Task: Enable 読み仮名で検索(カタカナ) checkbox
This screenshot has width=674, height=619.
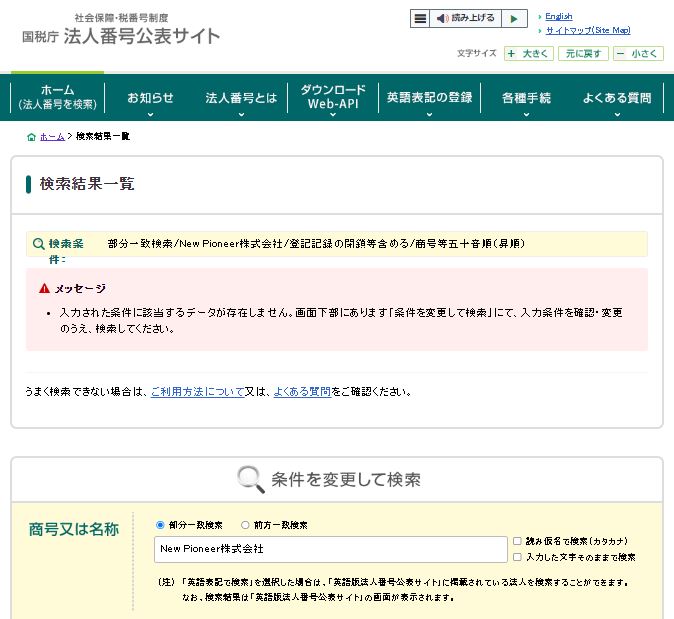Action: tap(518, 541)
